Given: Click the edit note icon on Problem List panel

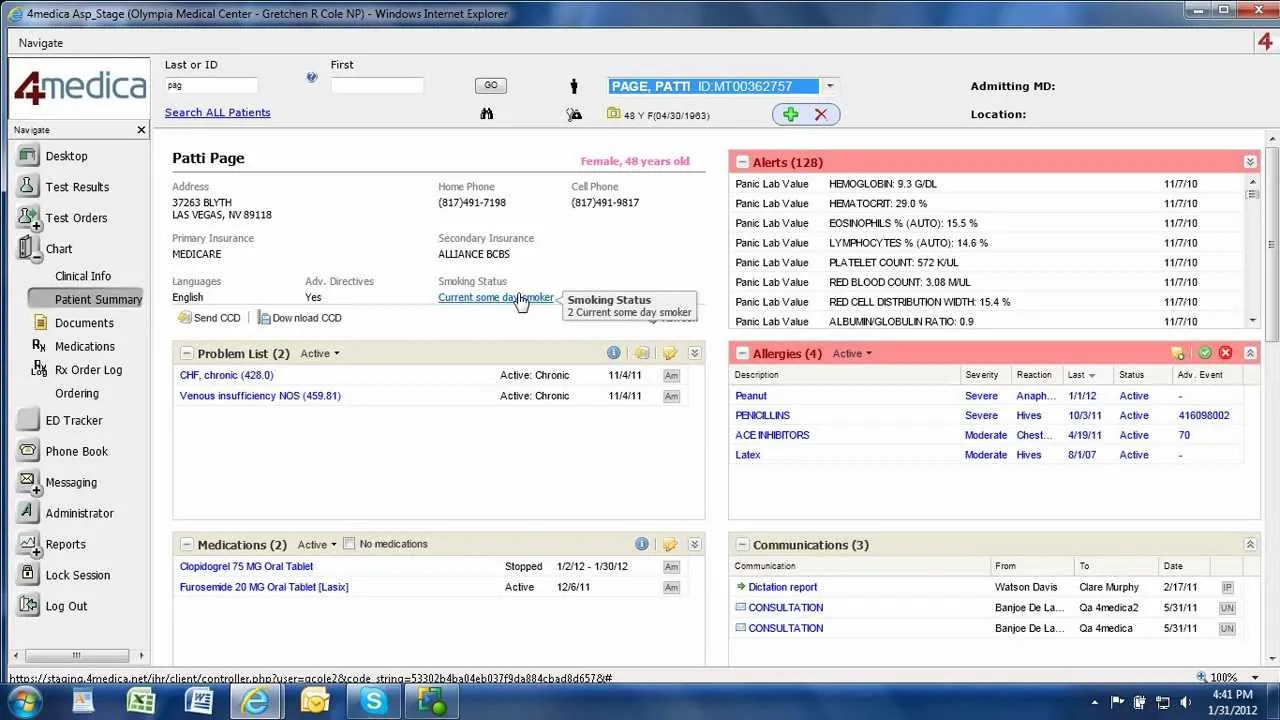Looking at the screenshot, I should [669, 352].
